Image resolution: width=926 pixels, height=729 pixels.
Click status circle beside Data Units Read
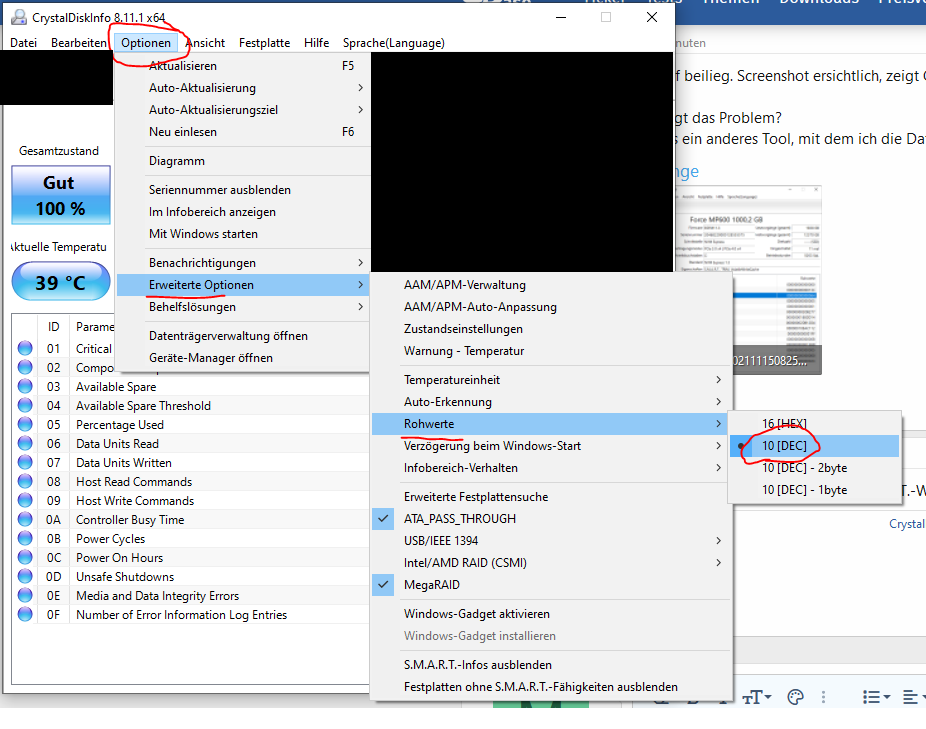(x=25, y=444)
